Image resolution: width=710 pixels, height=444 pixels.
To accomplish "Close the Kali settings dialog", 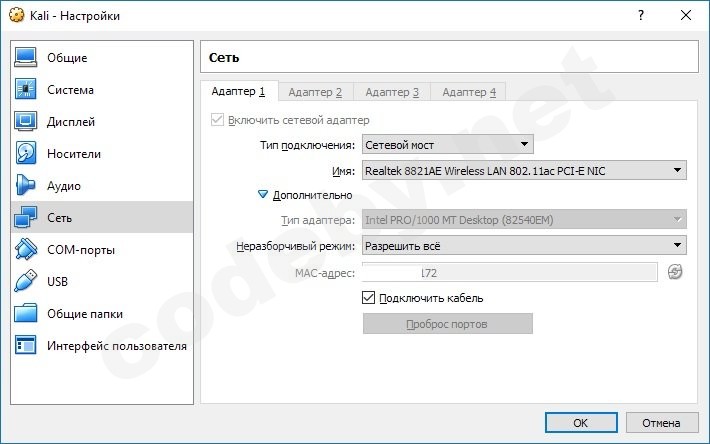I will [686, 15].
